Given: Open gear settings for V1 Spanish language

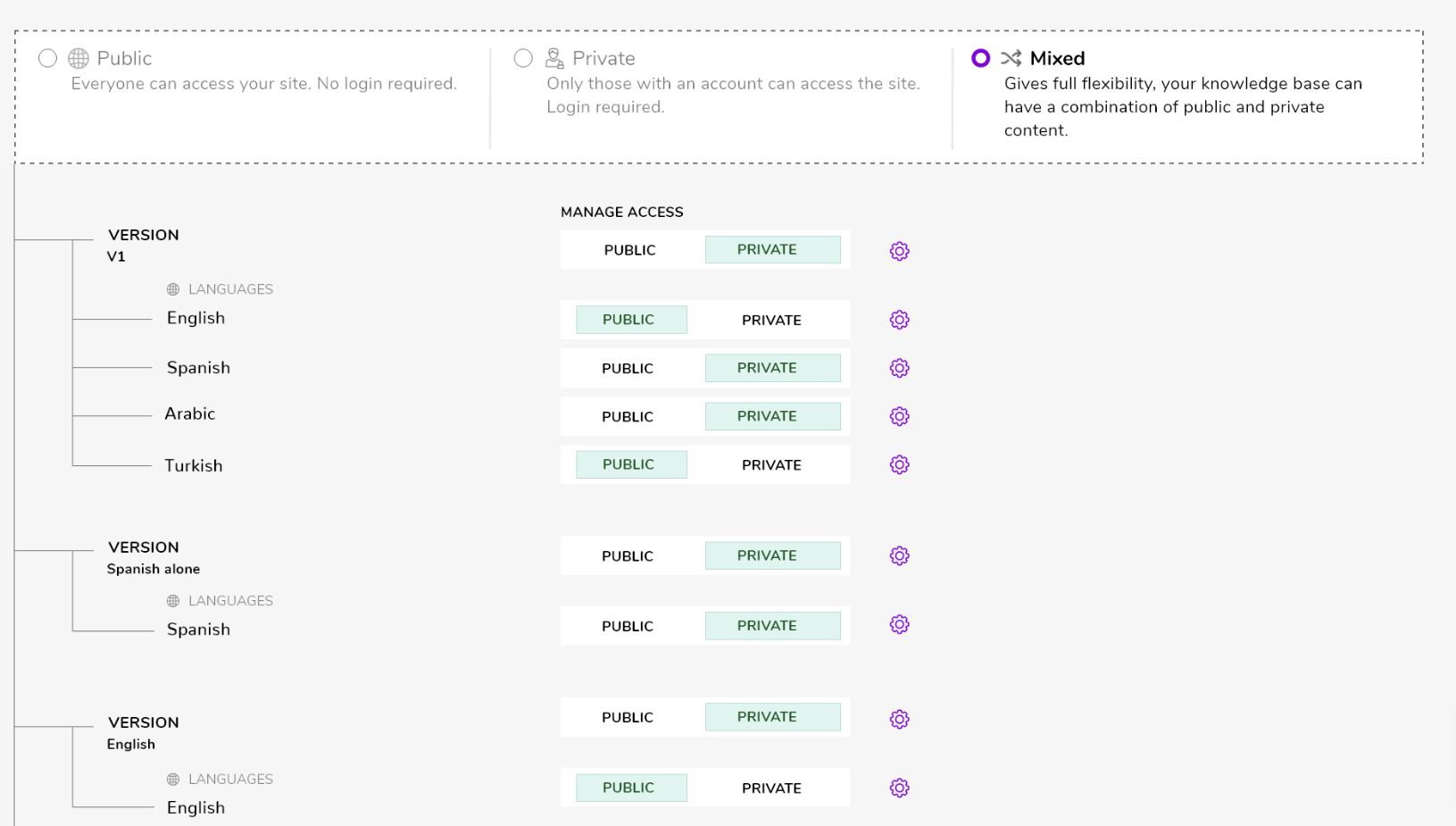Looking at the screenshot, I should click(899, 368).
